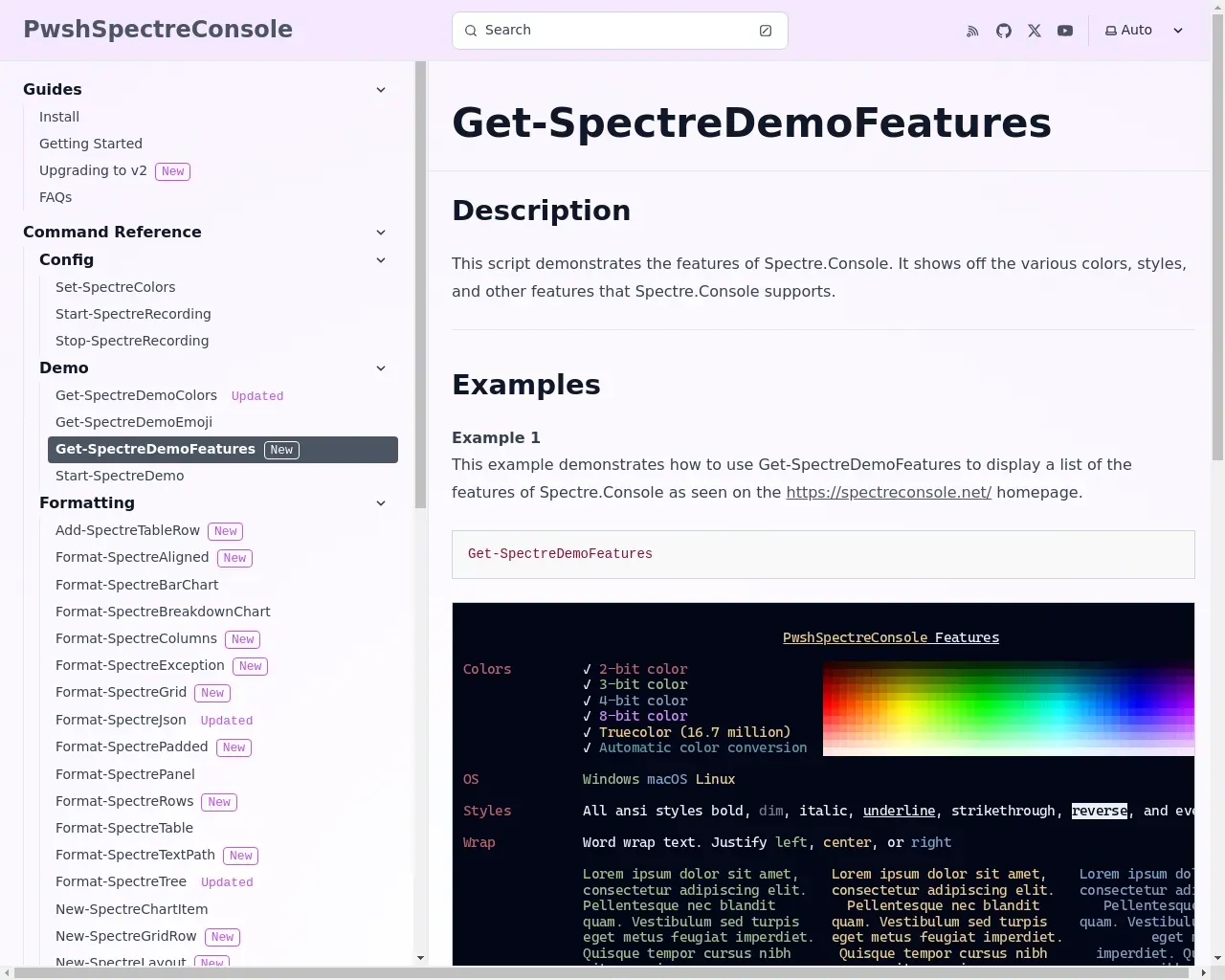Click the sidebar vertical scrollbar
Screen dimensions: 1225x980
click(421, 285)
